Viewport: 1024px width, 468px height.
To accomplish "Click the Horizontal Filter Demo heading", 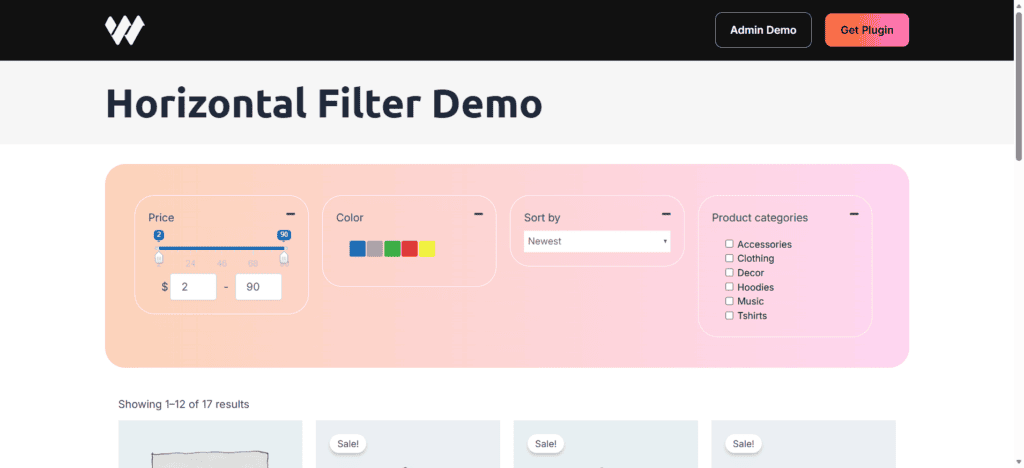I will point(324,103).
